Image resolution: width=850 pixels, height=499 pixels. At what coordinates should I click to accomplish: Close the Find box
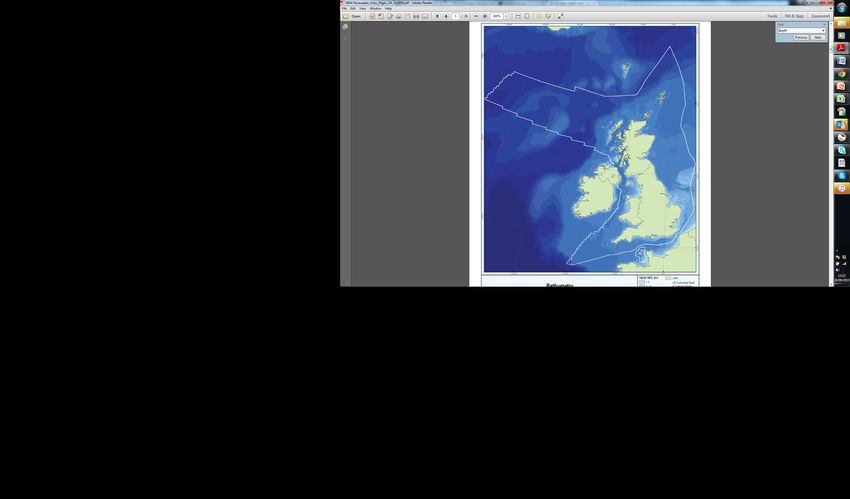tap(825, 24)
